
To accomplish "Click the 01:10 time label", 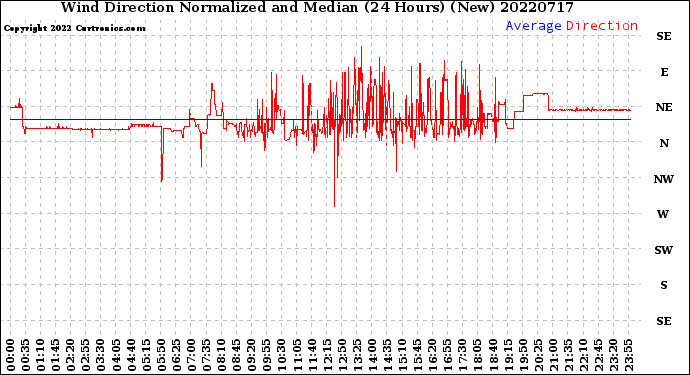I will (x=40, y=355).
